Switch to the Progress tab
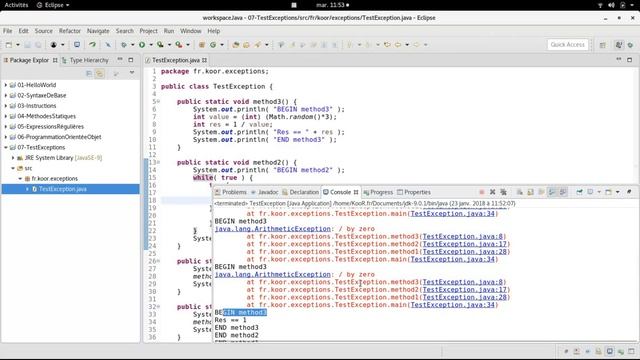The width and height of the screenshot is (640, 360). [378, 192]
